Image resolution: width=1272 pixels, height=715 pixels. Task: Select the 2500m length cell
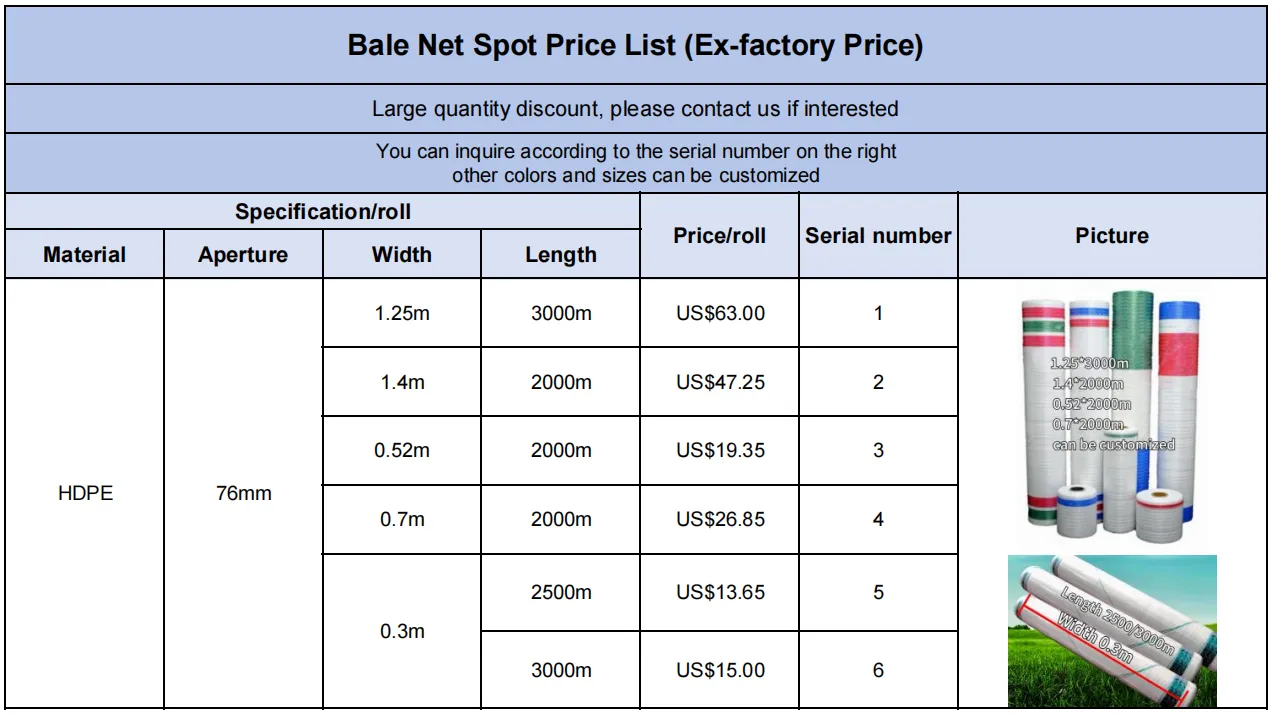click(561, 592)
